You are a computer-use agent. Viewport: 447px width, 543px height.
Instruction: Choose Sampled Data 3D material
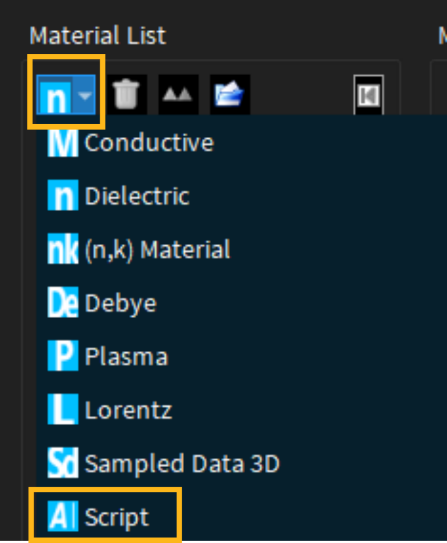click(x=163, y=463)
